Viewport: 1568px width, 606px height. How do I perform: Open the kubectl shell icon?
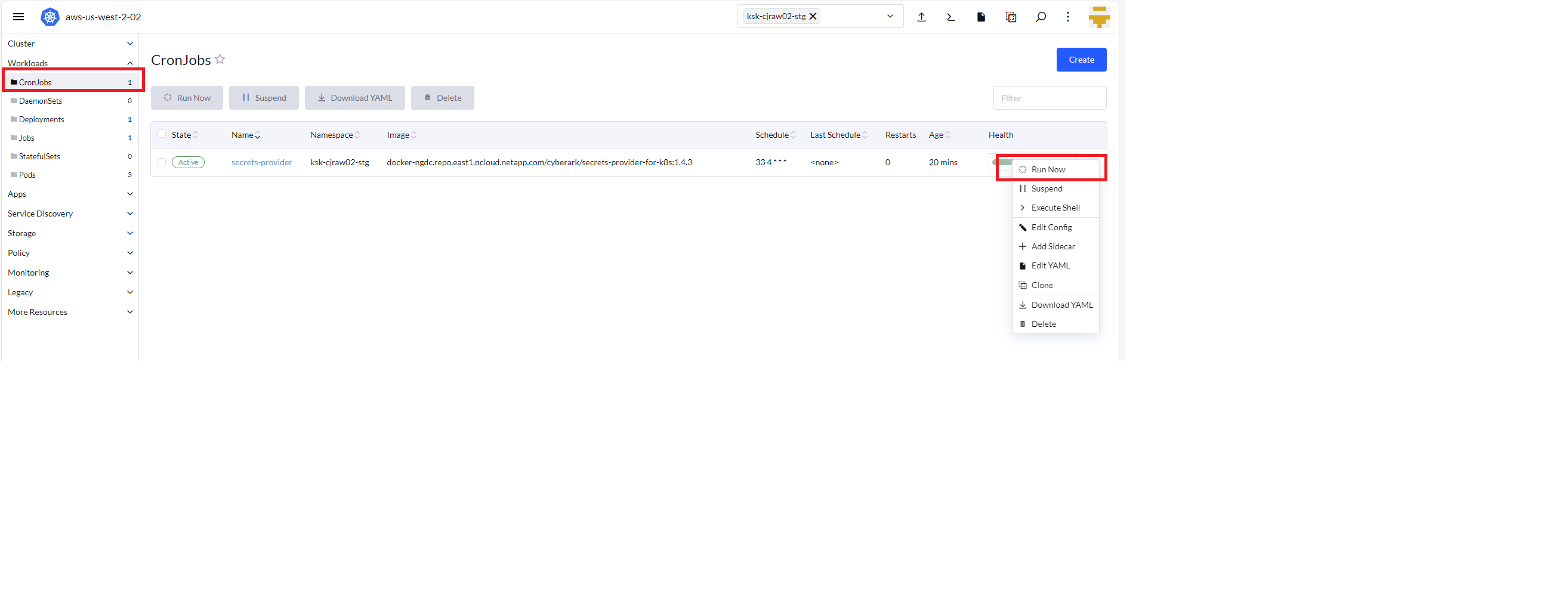(950, 17)
